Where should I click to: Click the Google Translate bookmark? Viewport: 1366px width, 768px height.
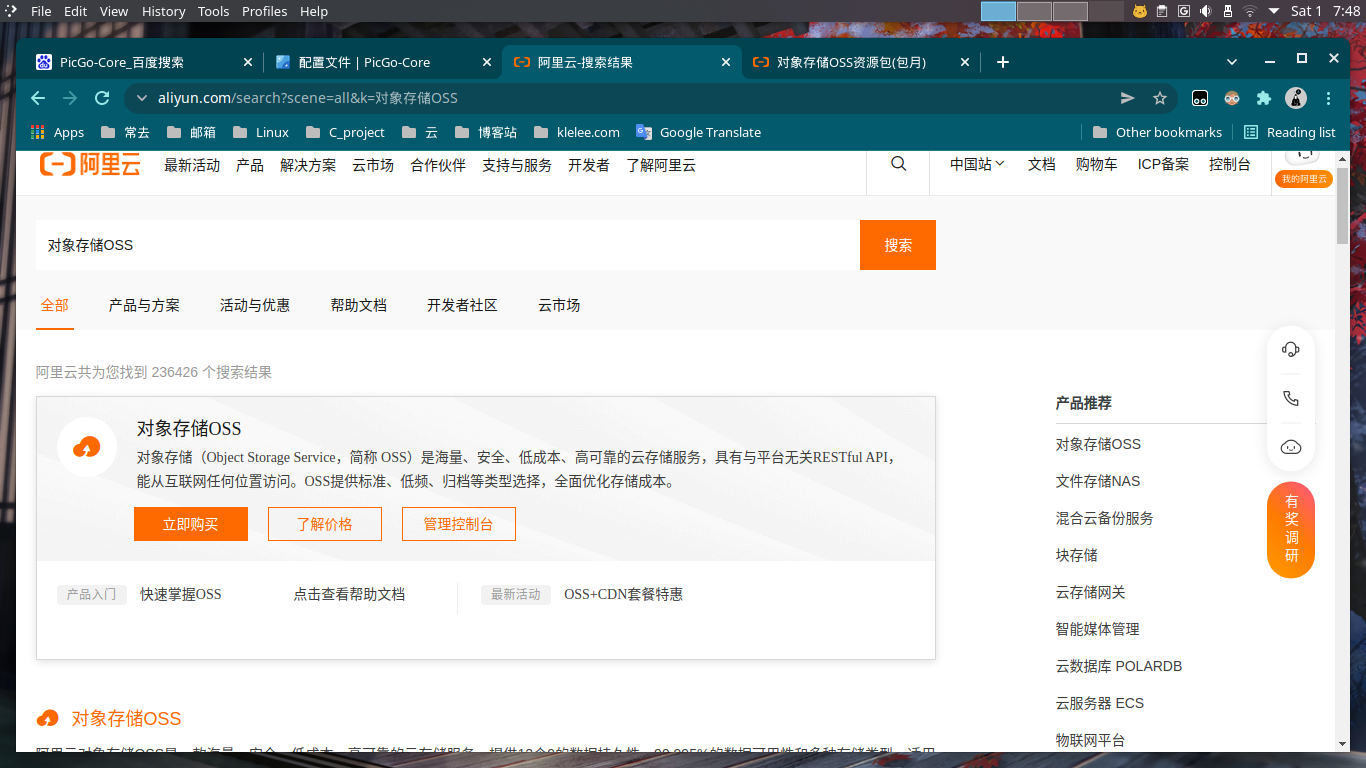pyautogui.click(x=698, y=132)
